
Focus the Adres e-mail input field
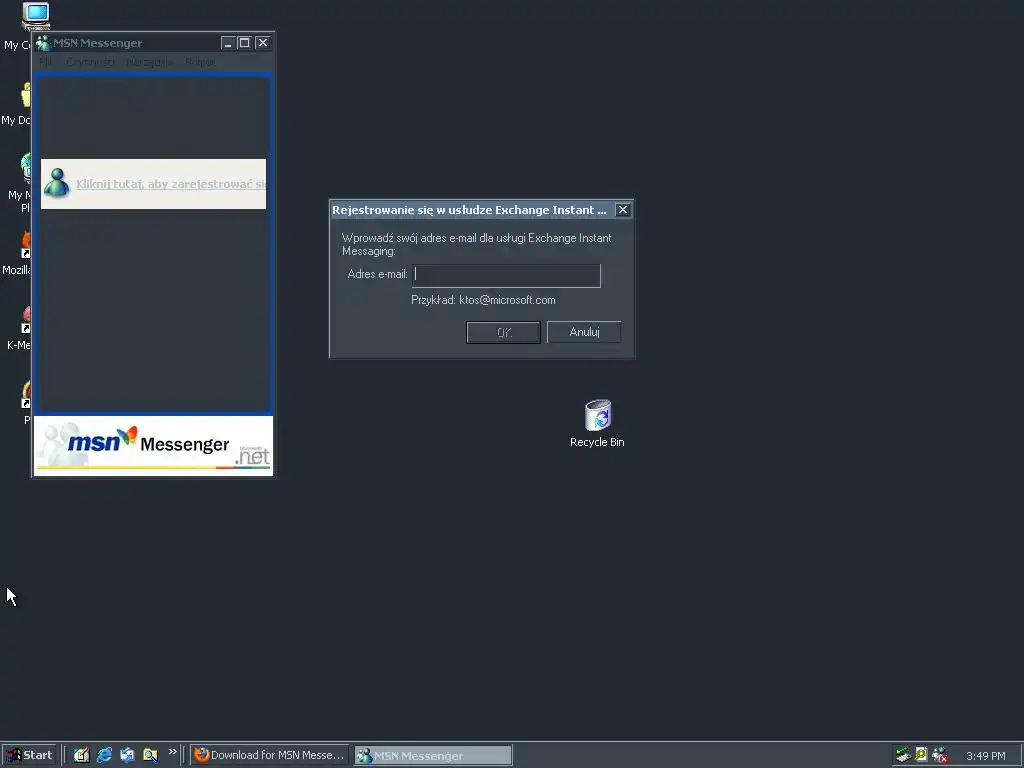pyautogui.click(x=506, y=276)
